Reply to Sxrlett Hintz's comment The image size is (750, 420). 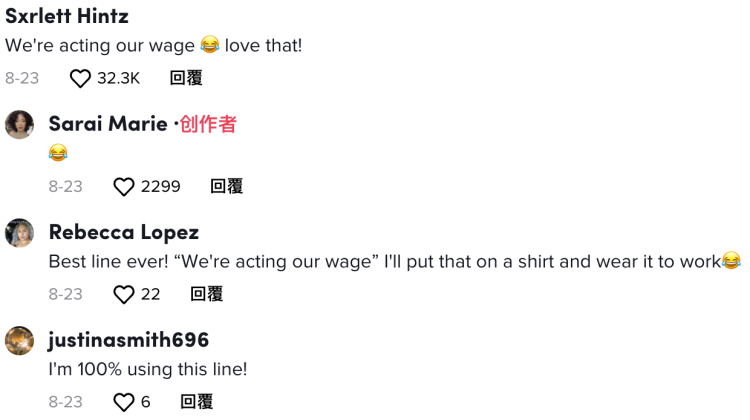[186, 78]
